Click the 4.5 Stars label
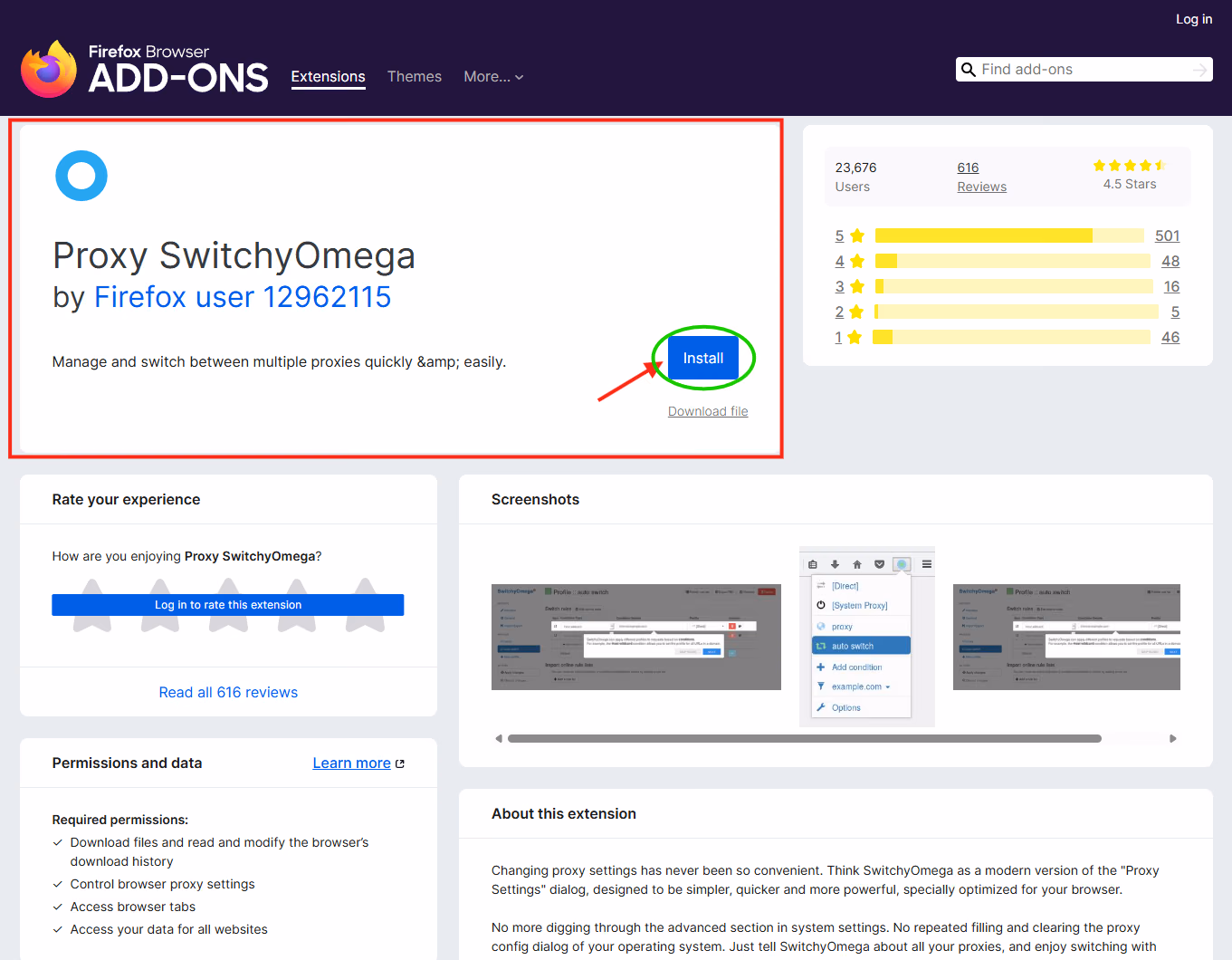The height and width of the screenshot is (960, 1232). (1130, 184)
